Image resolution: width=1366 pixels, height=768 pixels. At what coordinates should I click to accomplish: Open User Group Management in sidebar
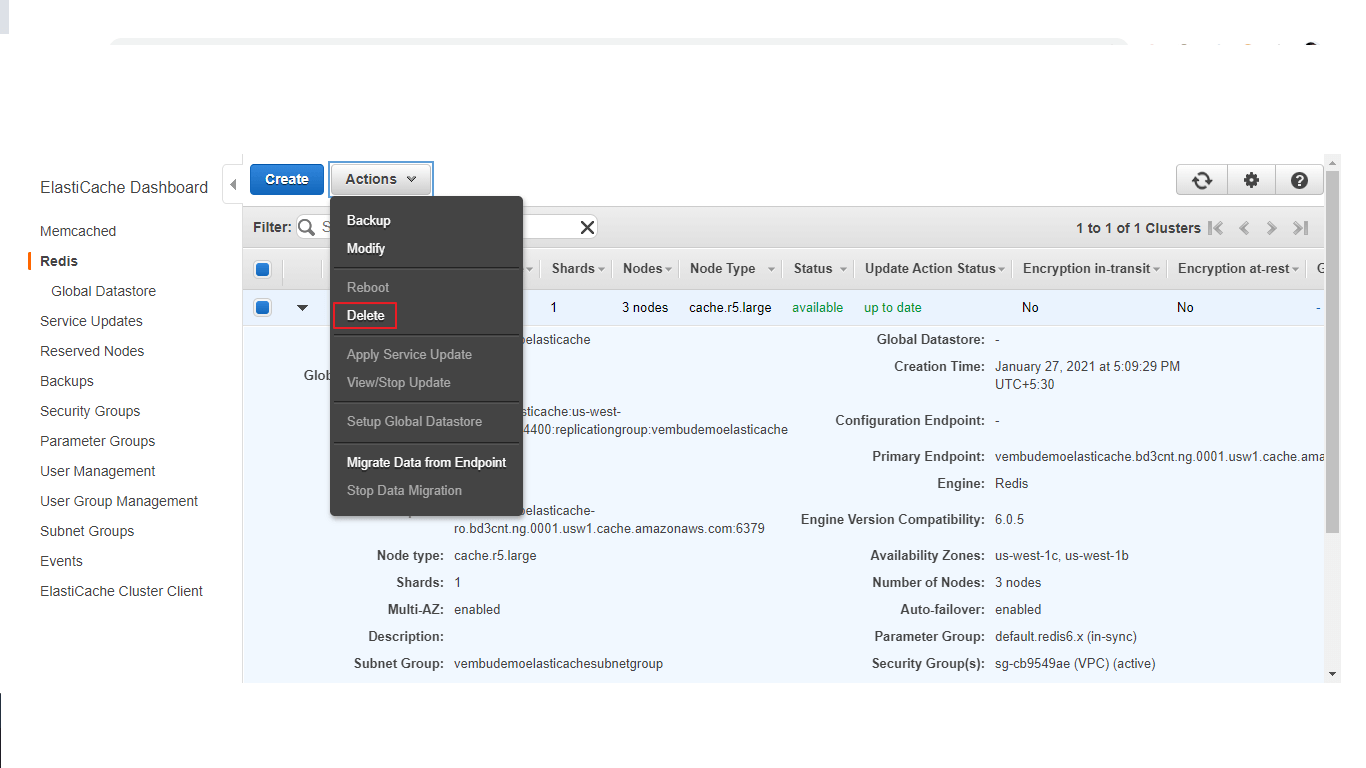[x=119, y=501]
